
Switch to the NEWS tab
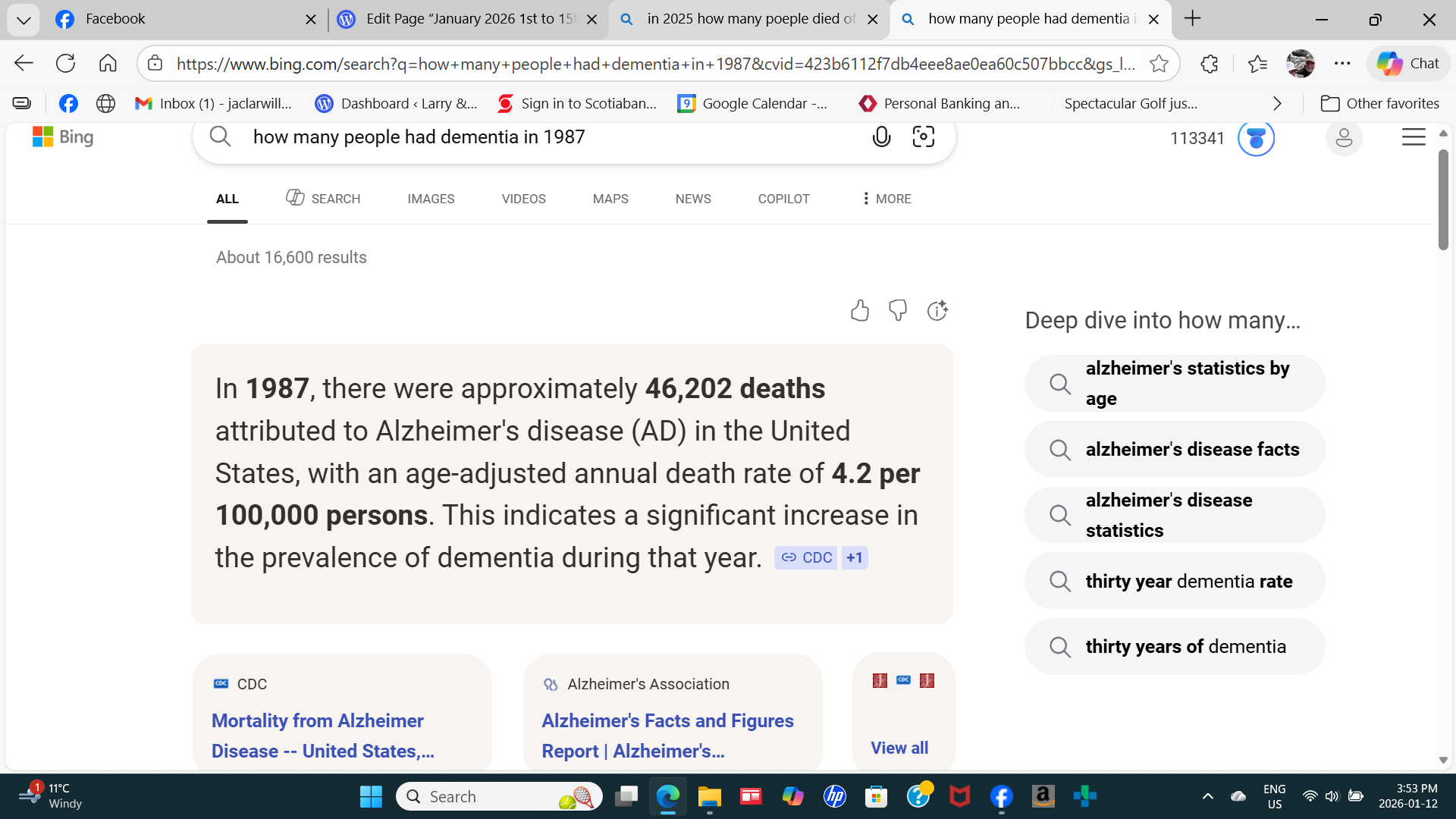tap(693, 199)
